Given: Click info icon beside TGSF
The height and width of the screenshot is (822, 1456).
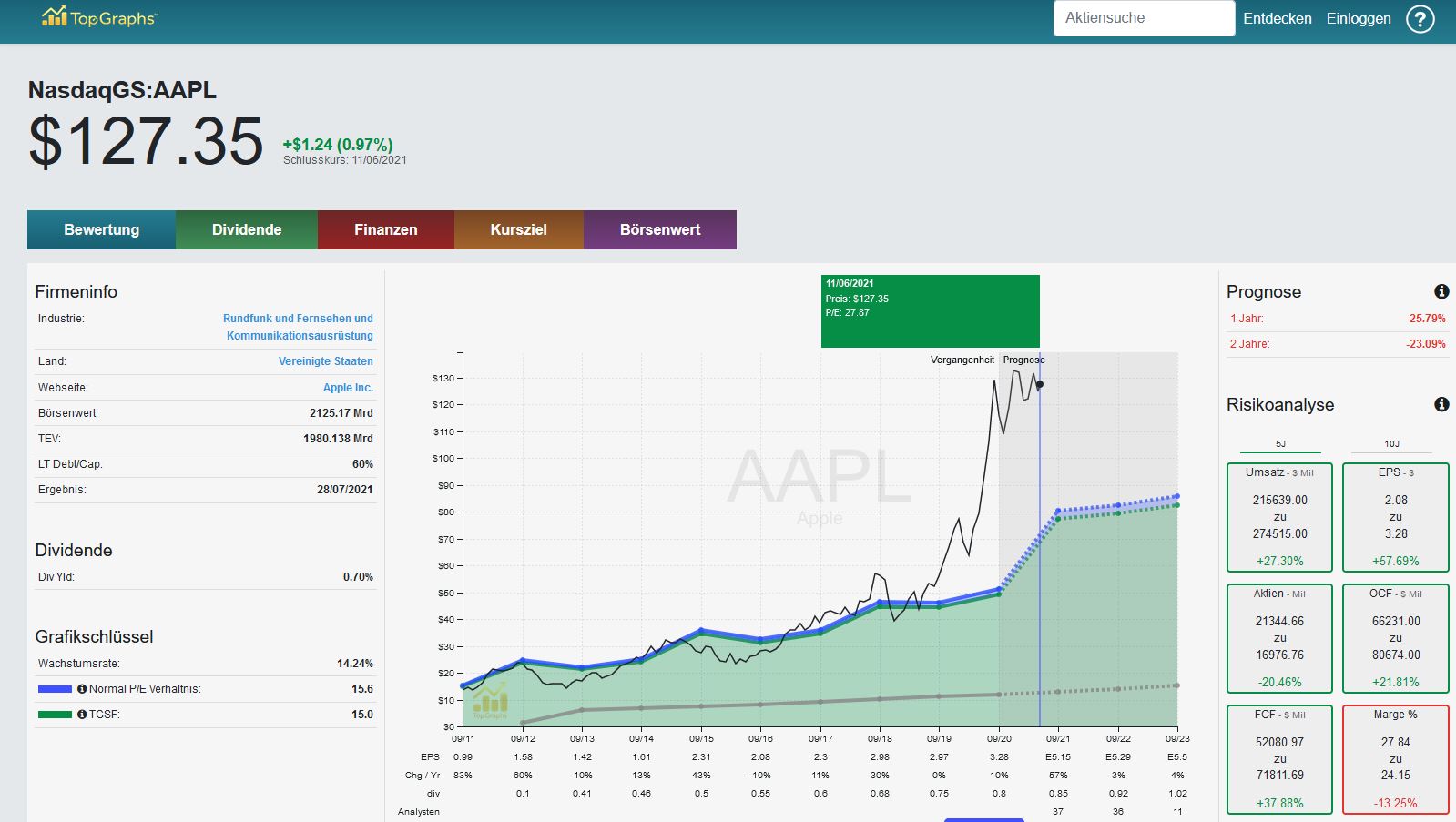Looking at the screenshot, I should click(82, 715).
